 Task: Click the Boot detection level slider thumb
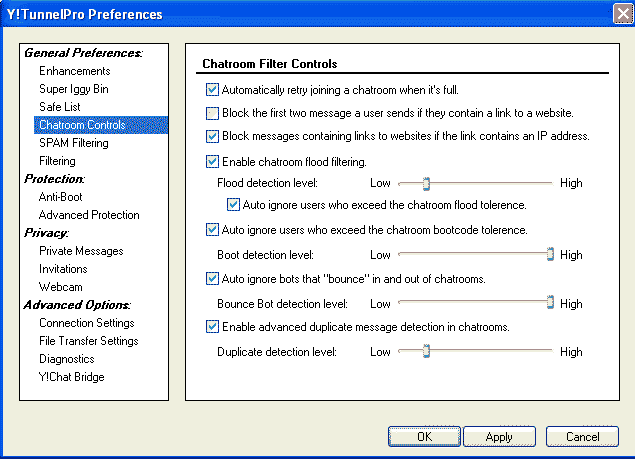click(550, 254)
